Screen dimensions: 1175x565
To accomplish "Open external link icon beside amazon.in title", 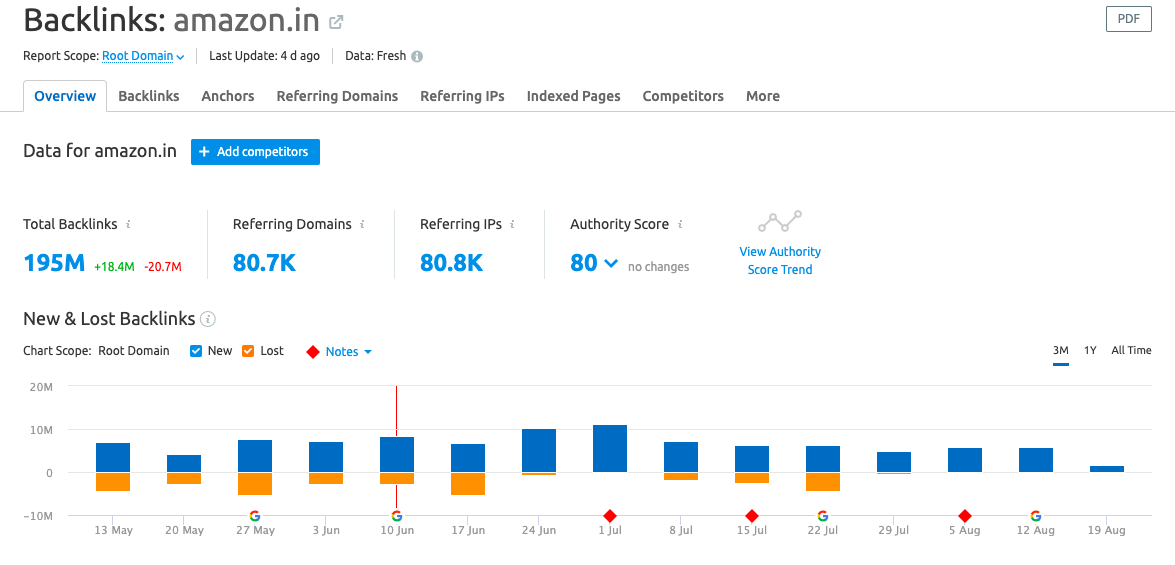I will [x=336, y=22].
